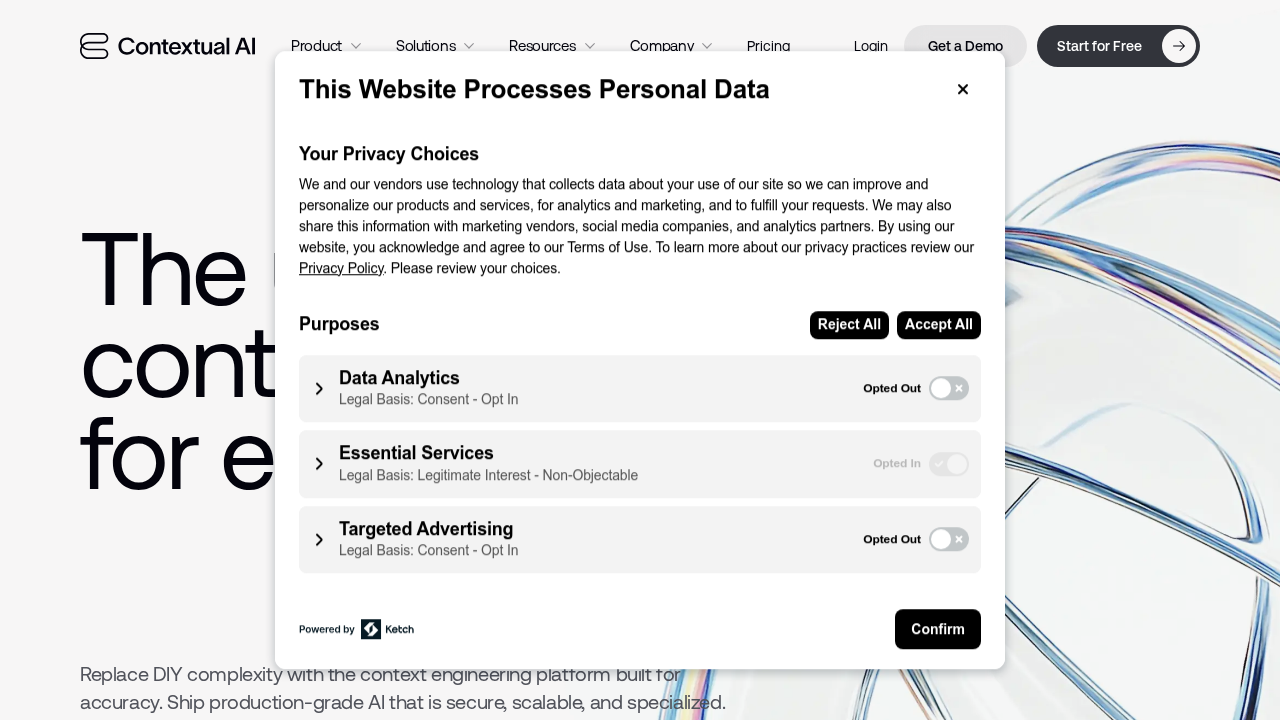Toggle the Essential Services switch

948,464
